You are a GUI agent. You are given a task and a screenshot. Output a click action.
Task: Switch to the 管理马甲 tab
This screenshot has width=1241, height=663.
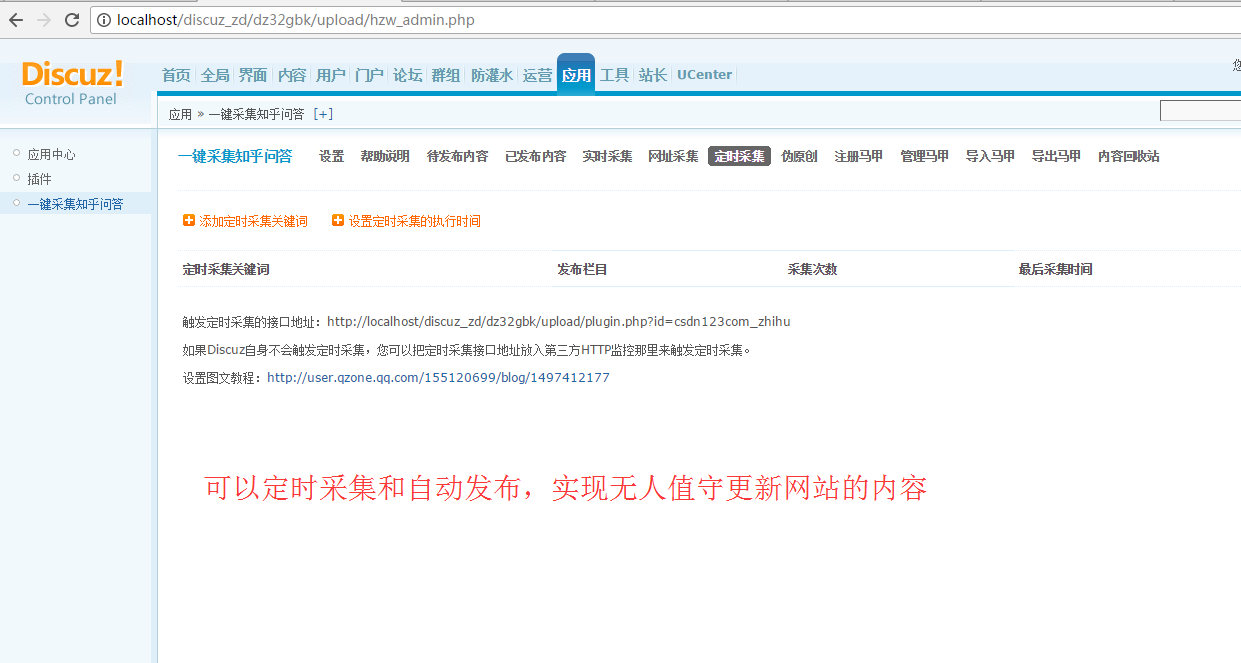tap(924, 156)
